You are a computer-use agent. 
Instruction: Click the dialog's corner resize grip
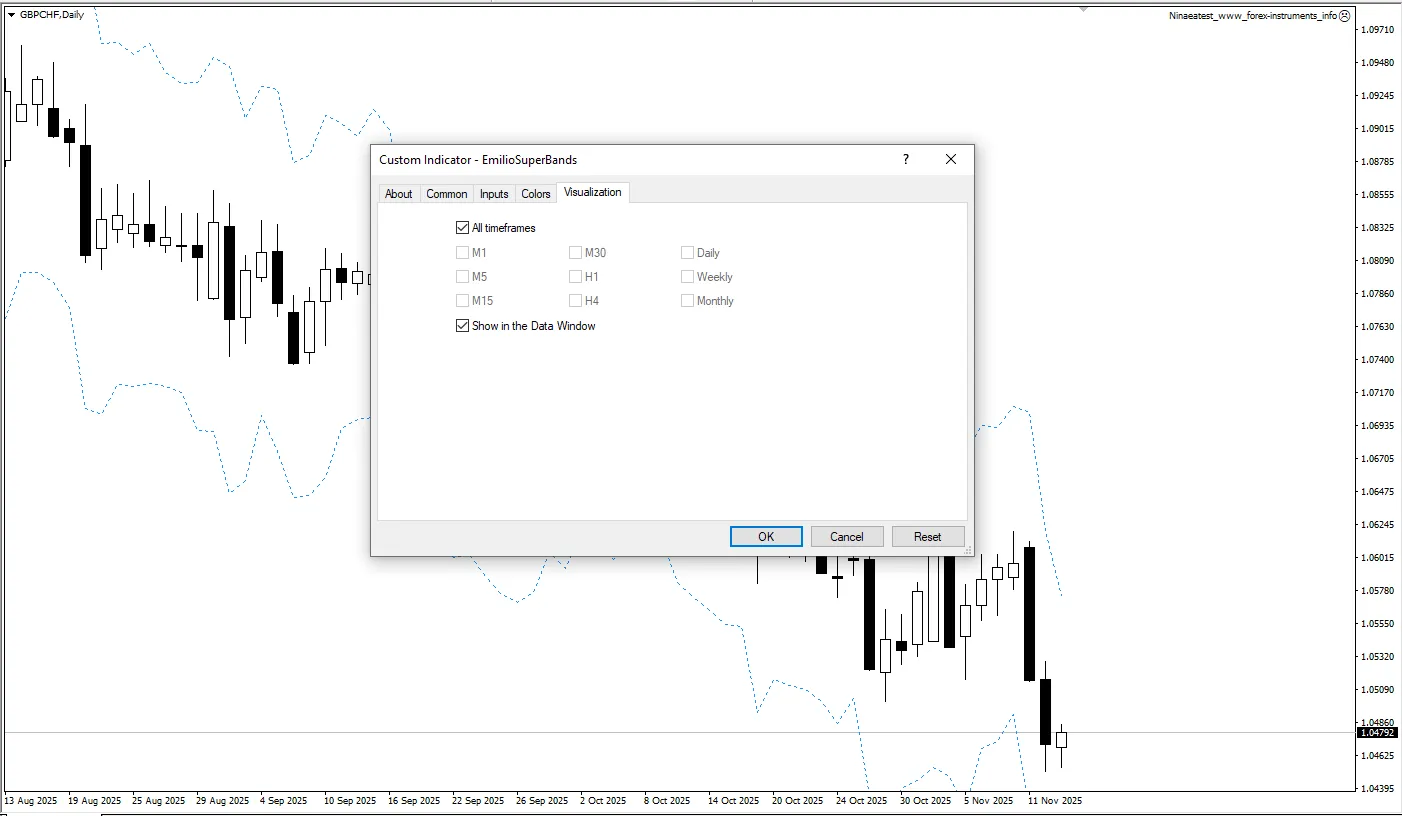(967, 550)
